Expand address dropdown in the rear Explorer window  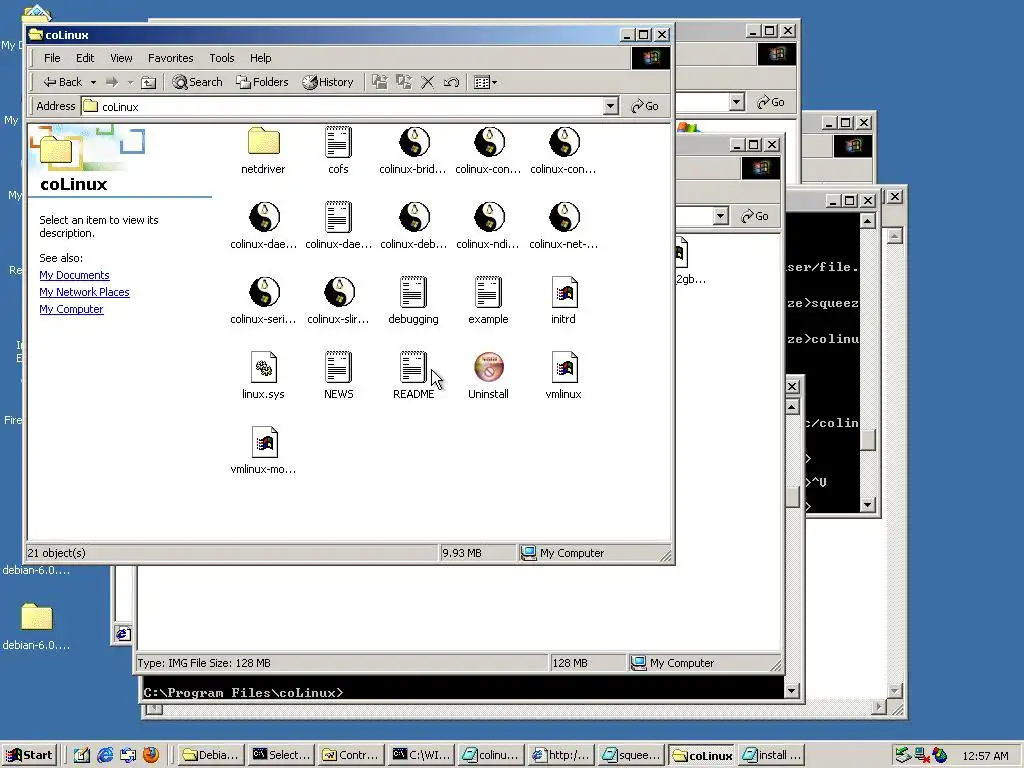coord(737,102)
